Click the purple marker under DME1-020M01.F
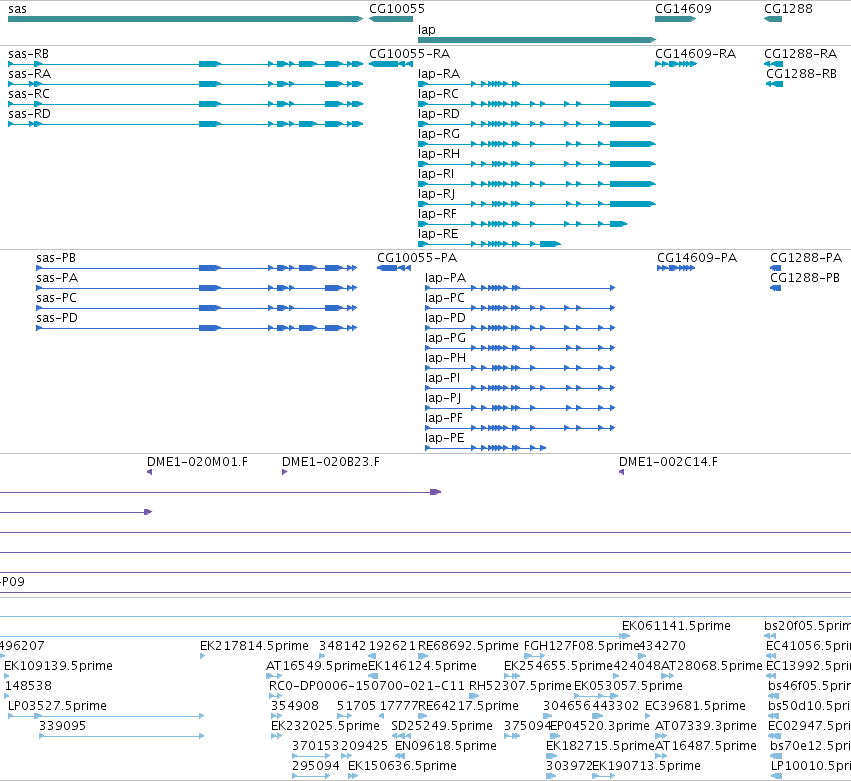The height and width of the screenshot is (781, 851). (x=149, y=472)
